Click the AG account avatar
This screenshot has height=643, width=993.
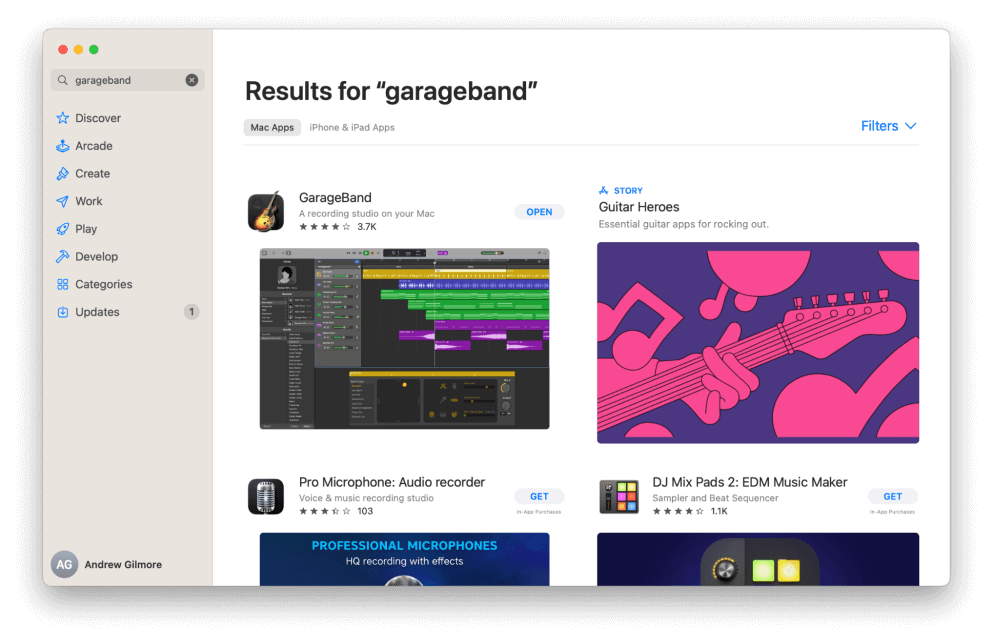click(x=64, y=564)
